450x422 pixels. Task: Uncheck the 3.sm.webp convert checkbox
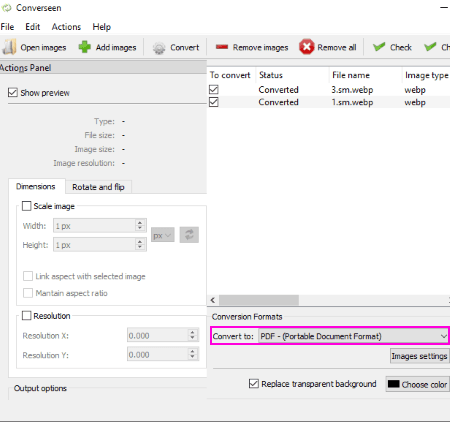pos(214,89)
